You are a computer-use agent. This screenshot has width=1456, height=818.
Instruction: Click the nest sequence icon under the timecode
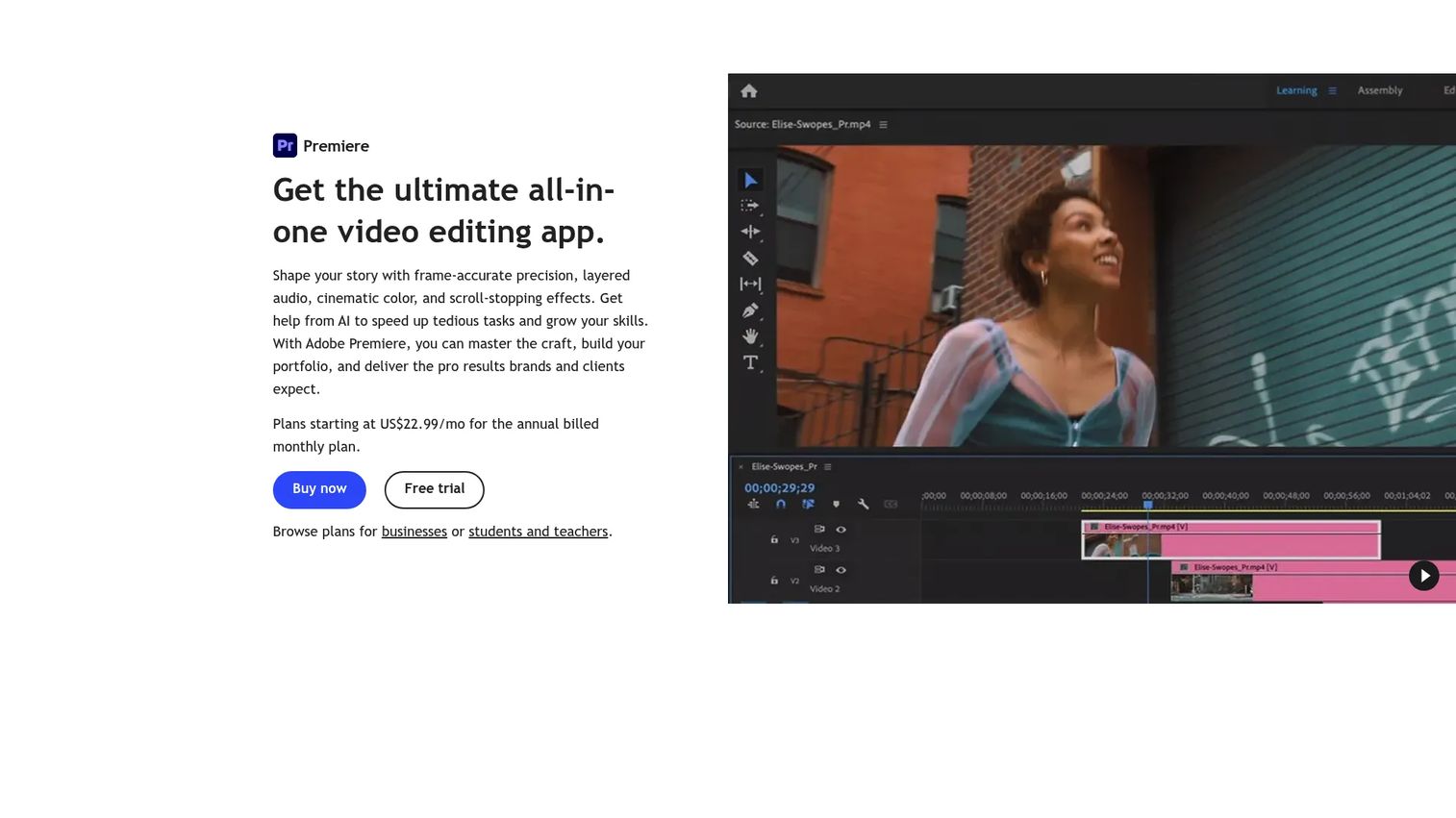753,504
